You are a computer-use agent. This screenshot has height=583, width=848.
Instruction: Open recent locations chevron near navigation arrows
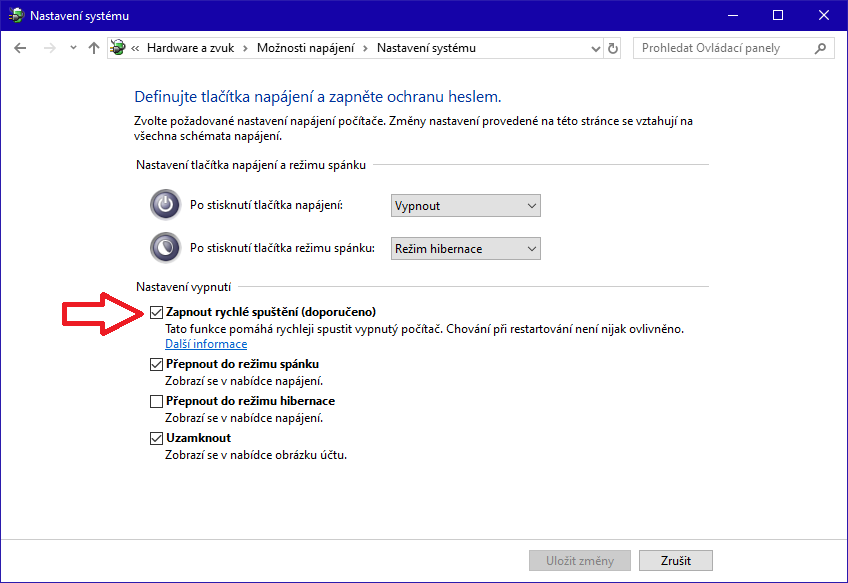point(72,48)
